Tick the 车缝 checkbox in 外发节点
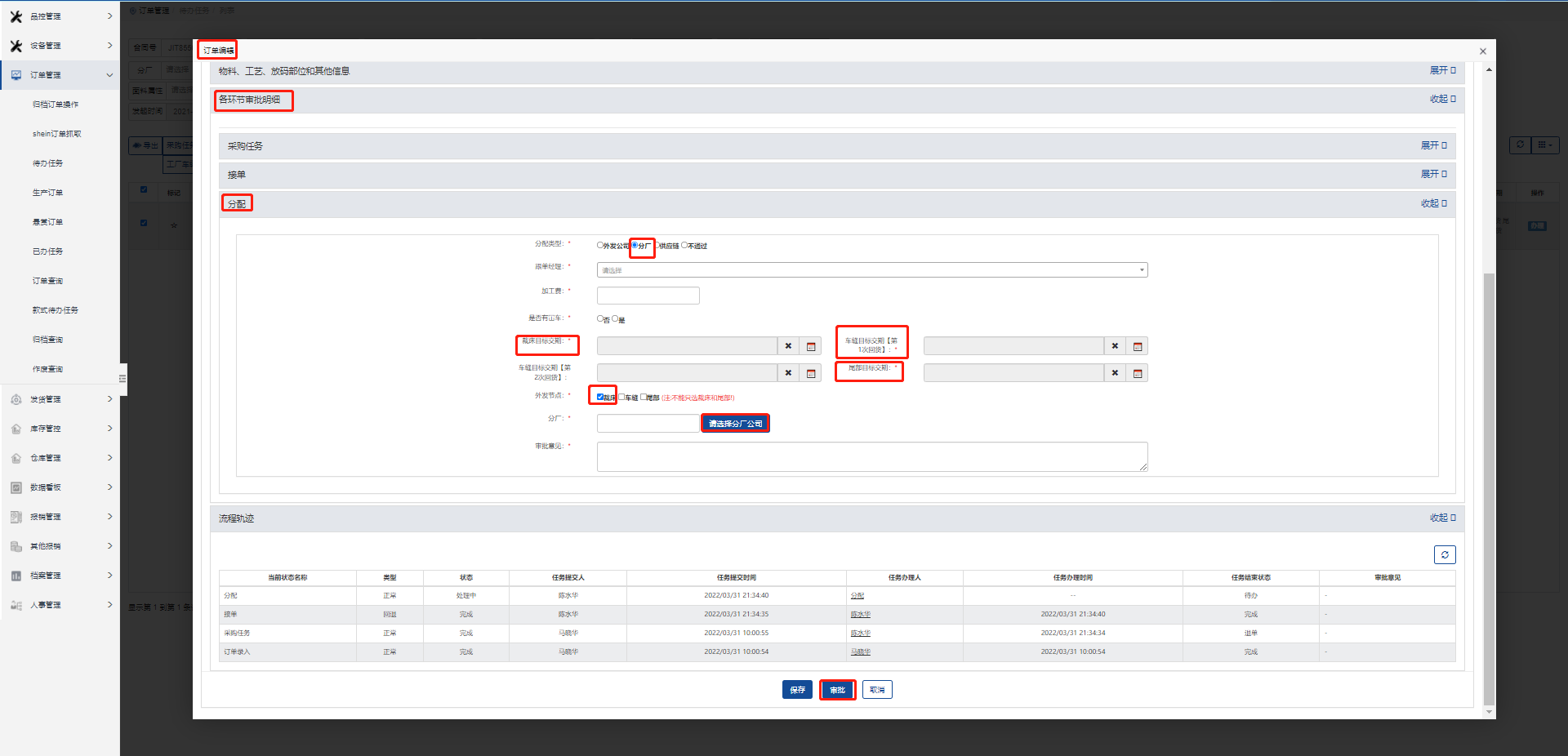The width and height of the screenshot is (1568, 756). point(621,398)
